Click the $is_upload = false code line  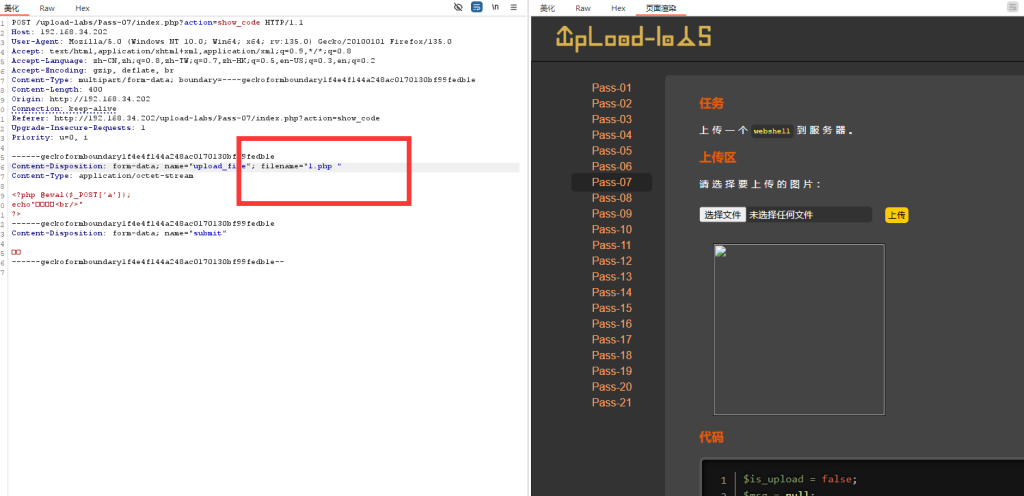point(800,479)
